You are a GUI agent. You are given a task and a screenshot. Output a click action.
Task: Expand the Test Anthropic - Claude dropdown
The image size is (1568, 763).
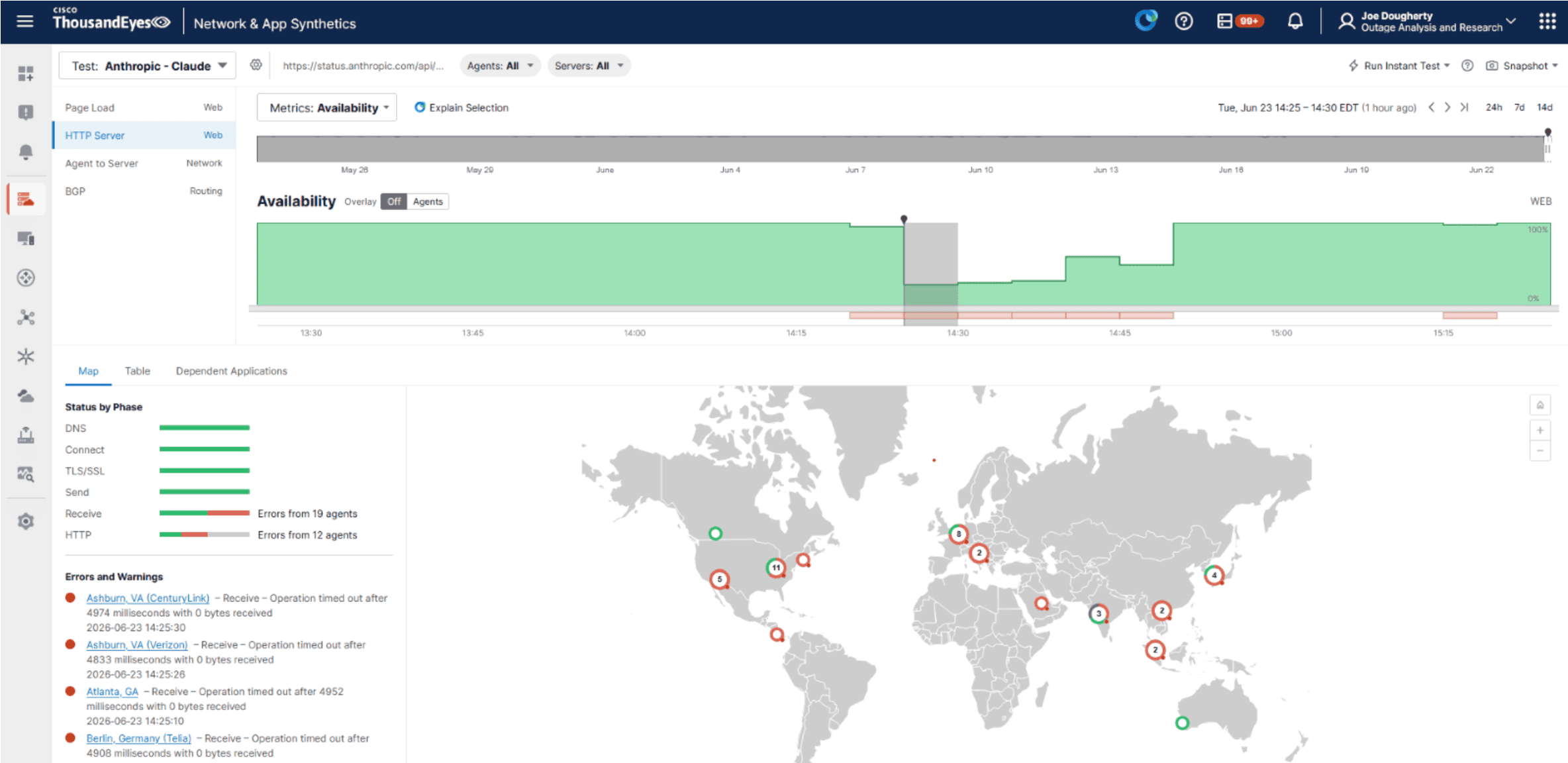point(148,66)
